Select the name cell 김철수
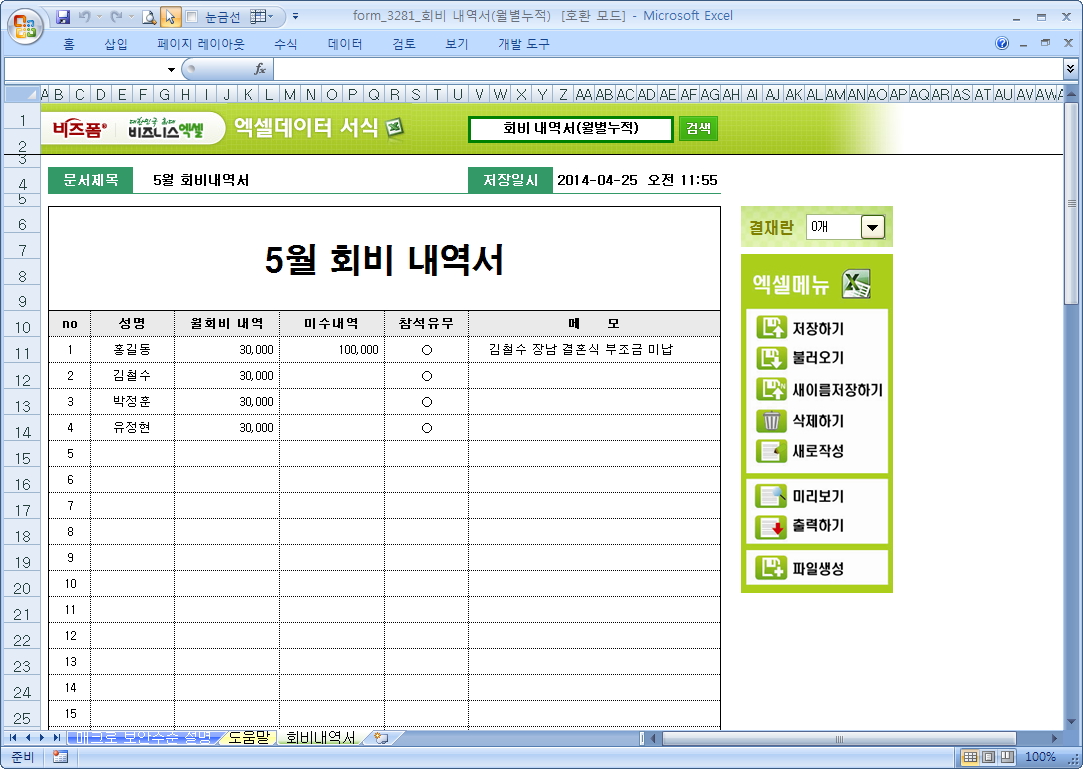This screenshot has height=769, width=1083. coord(132,376)
